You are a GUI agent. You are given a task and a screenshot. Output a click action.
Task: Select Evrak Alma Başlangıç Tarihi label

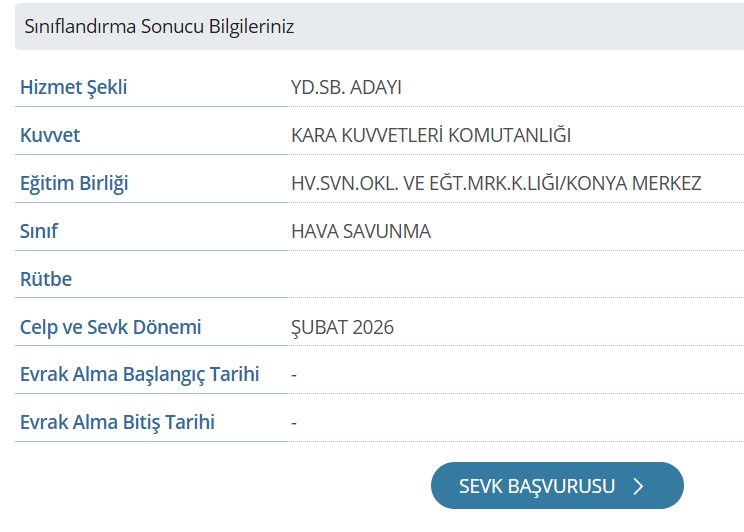pyautogui.click(x=140, y=375)
